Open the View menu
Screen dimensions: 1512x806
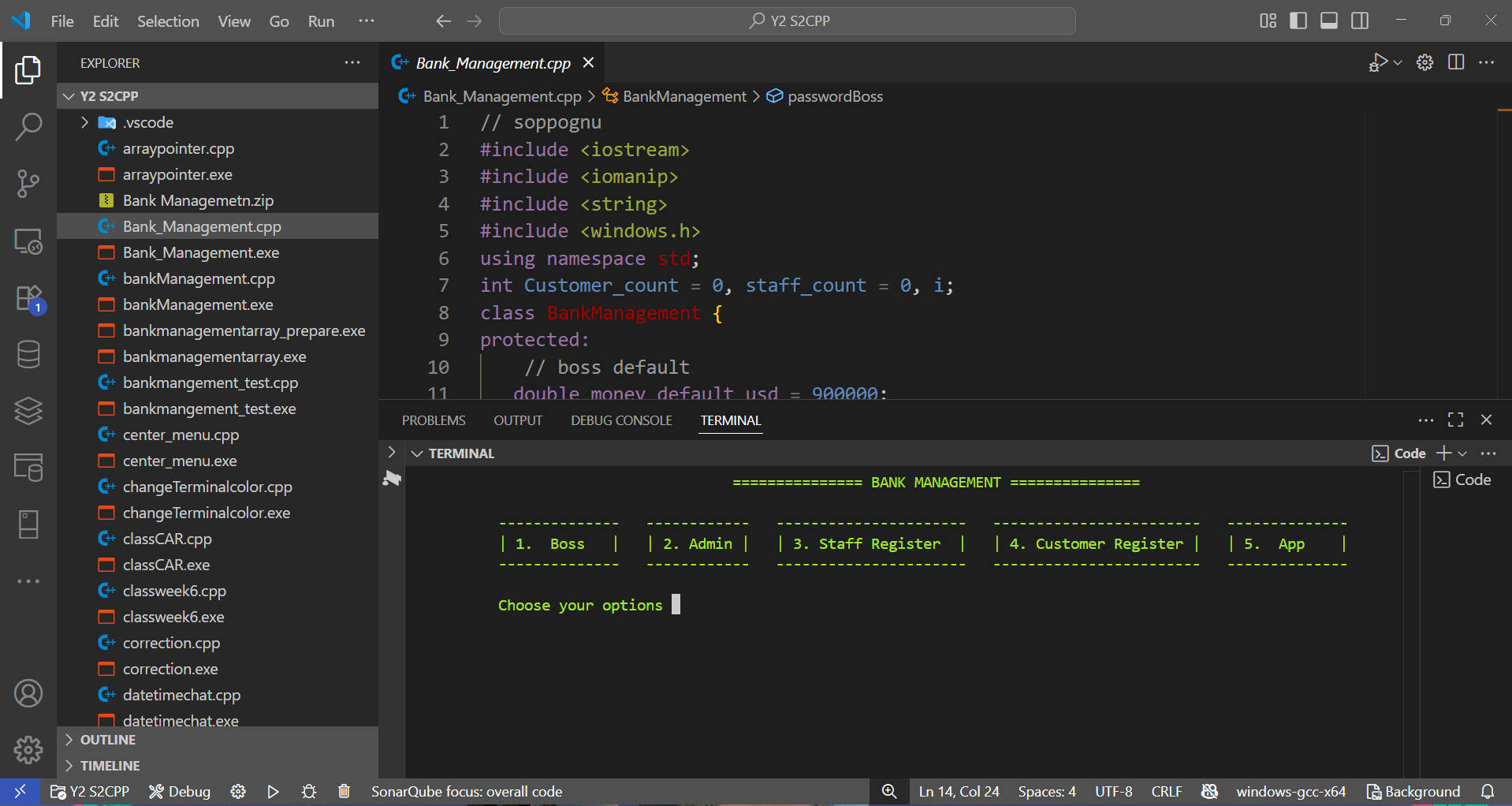pyautogui.click(x=234, y=21)
